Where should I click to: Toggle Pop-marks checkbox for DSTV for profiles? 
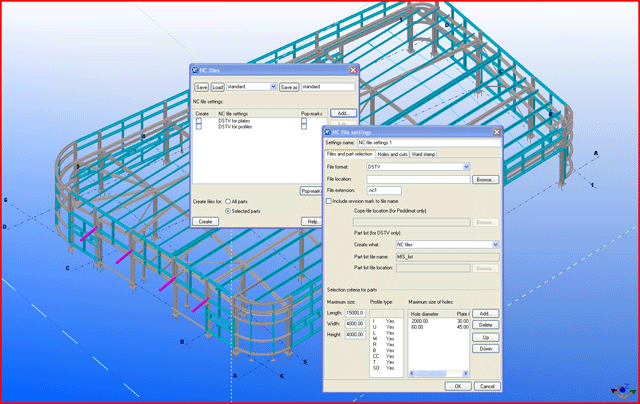[x=304, y=127]
